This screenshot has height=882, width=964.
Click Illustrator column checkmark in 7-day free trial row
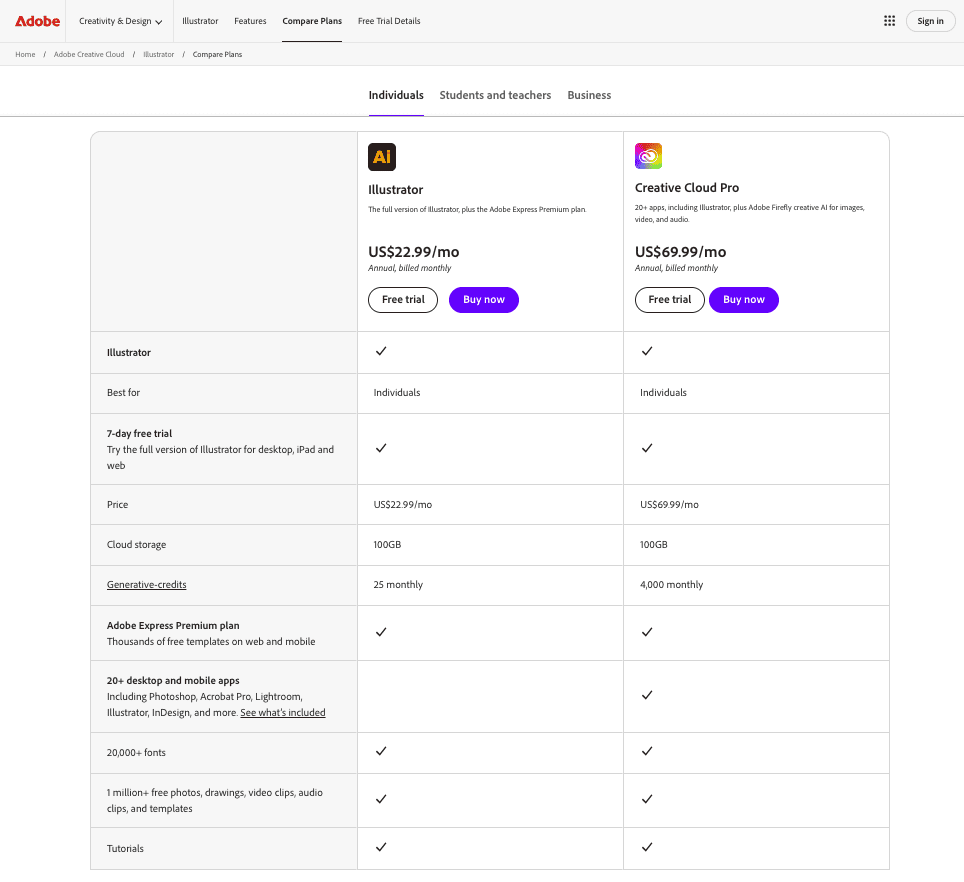click(381, 448)
